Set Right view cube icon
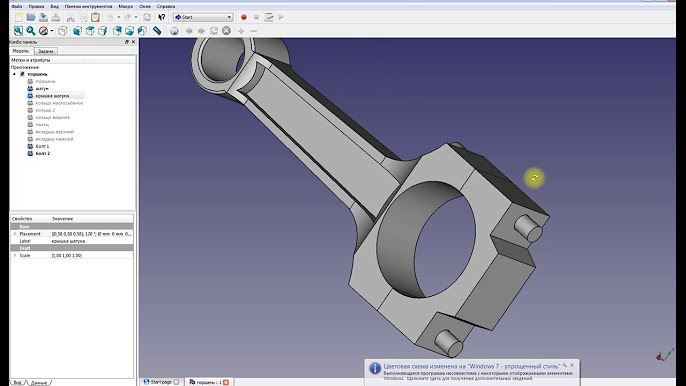 click(x=102, y=31)
